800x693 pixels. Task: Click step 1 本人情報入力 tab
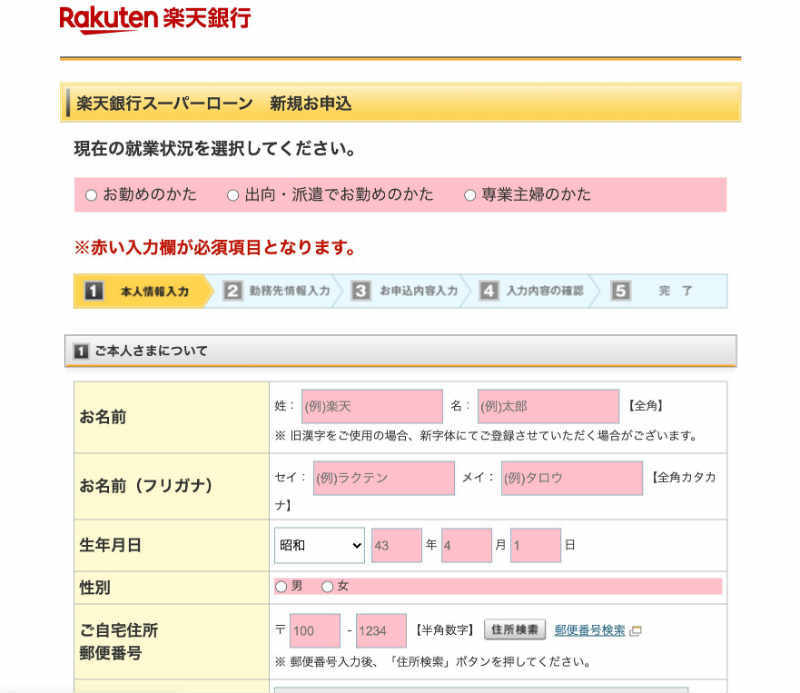(143, 291)
